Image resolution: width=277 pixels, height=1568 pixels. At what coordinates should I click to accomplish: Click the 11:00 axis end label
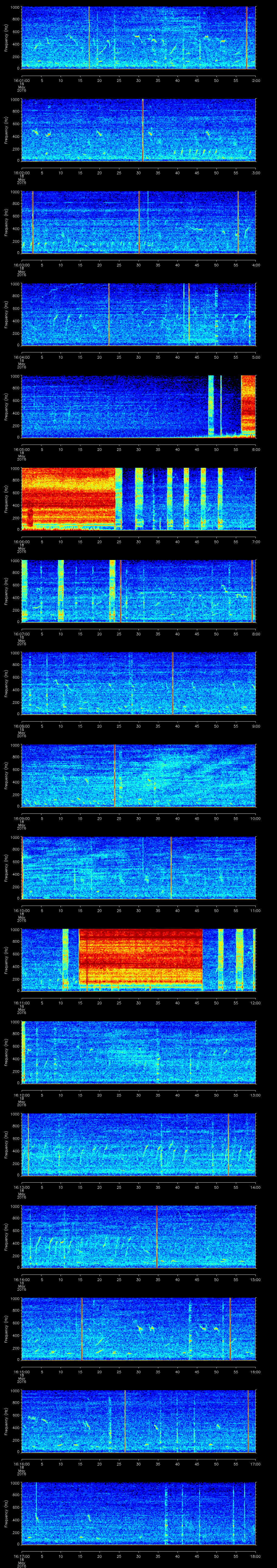tap(255, 910)
